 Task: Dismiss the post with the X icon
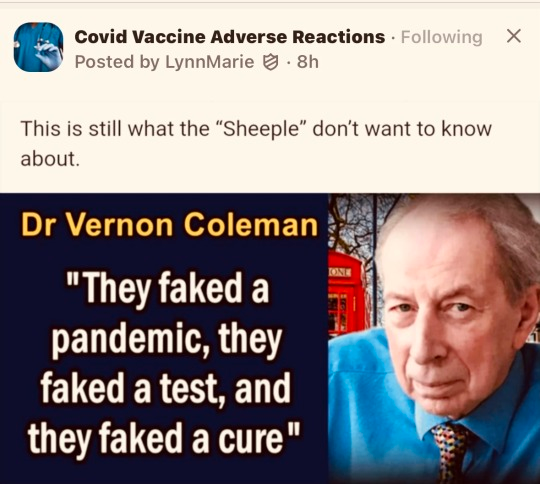pyautogui.click(x=514, y=36)
